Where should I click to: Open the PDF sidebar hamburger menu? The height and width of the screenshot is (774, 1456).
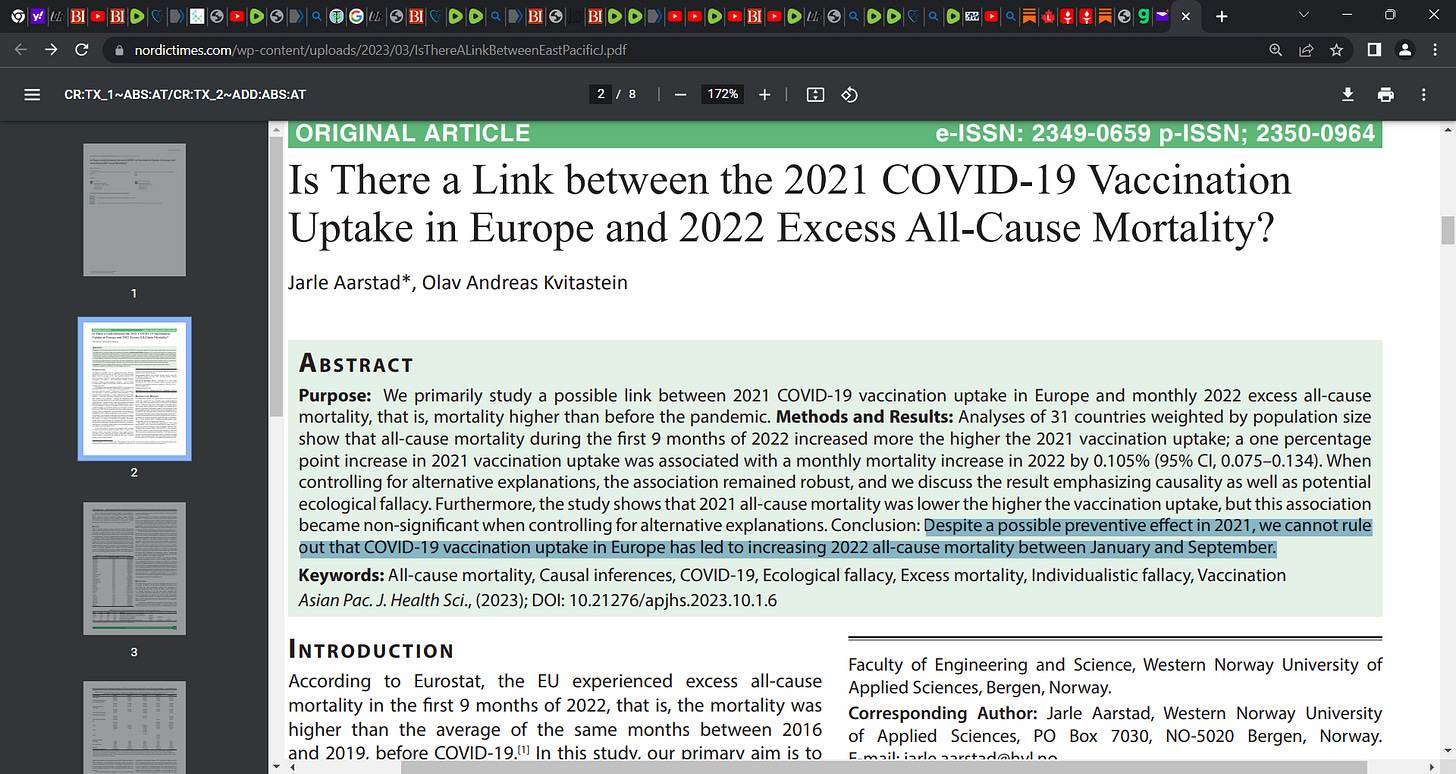tap(32, 94)
